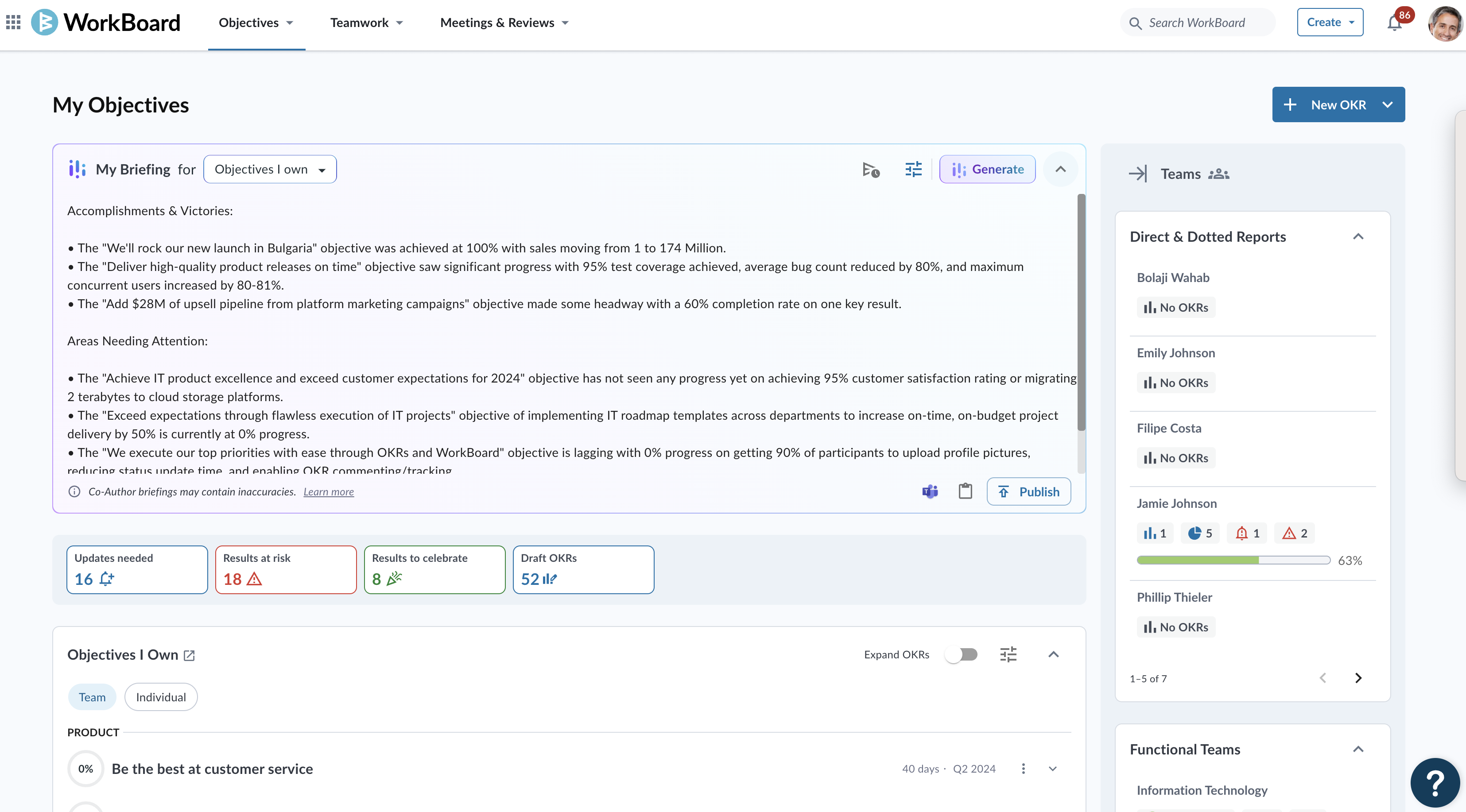Expand Be the best at customer service objective
The image size is (1466, 812).
tap(1052, 769)
